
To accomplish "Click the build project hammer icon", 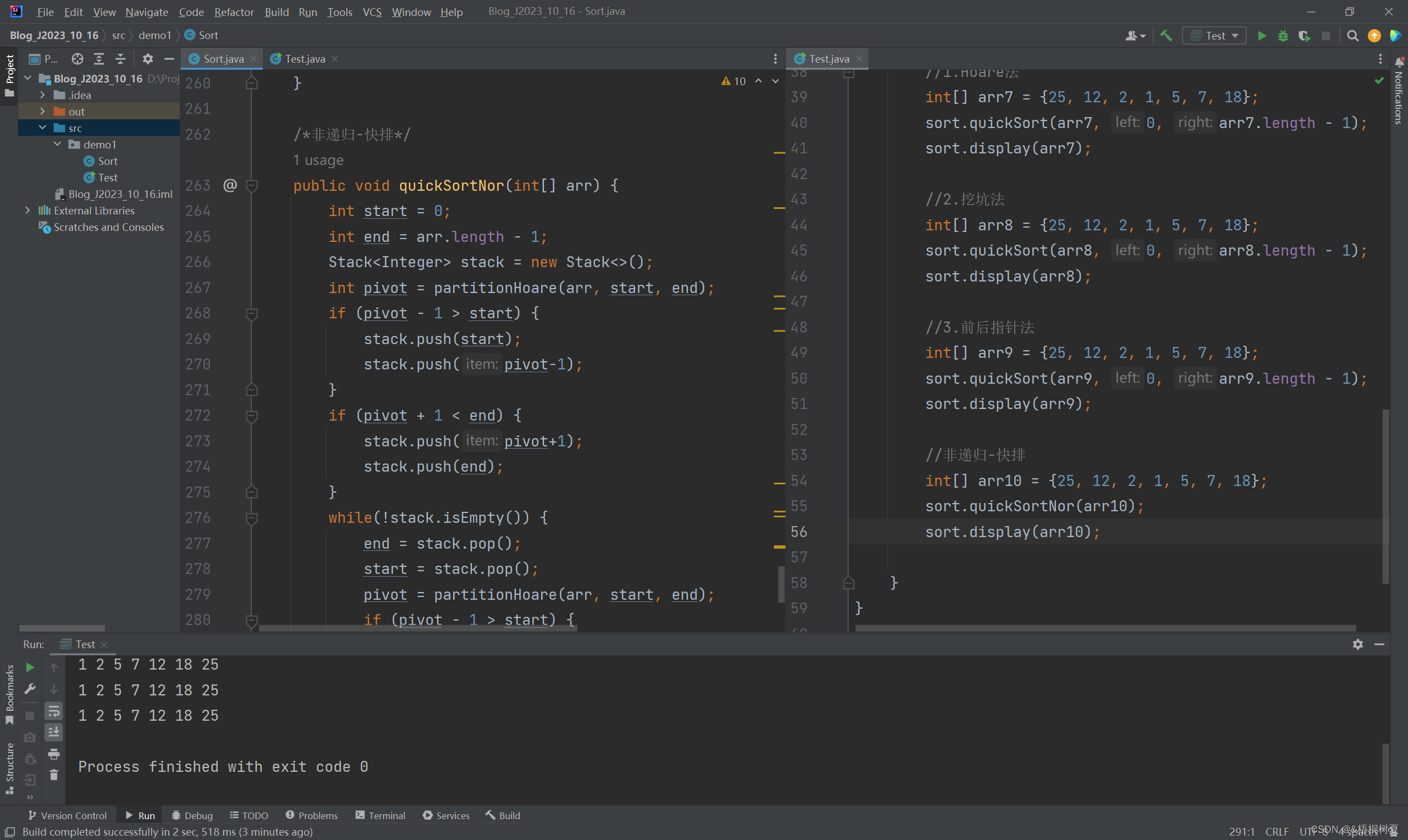I will (x=1165, y=36).
